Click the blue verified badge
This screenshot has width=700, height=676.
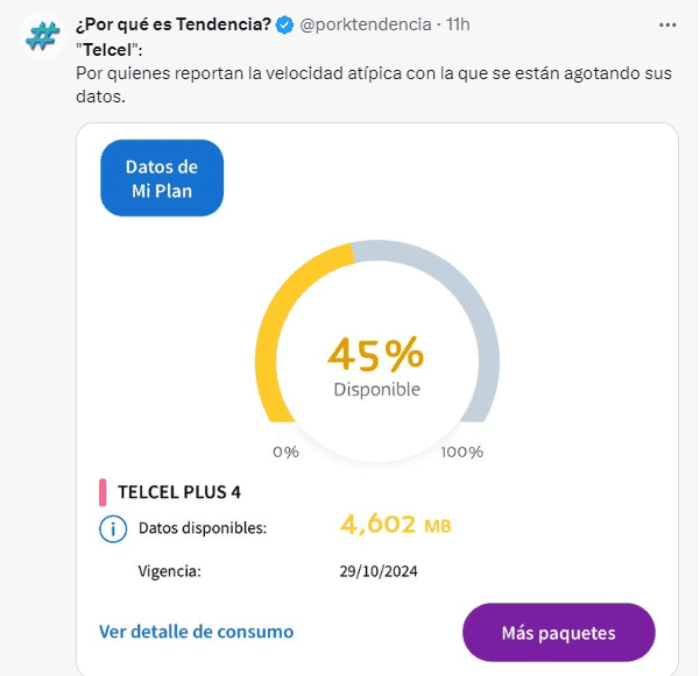[x=284, y=25]
